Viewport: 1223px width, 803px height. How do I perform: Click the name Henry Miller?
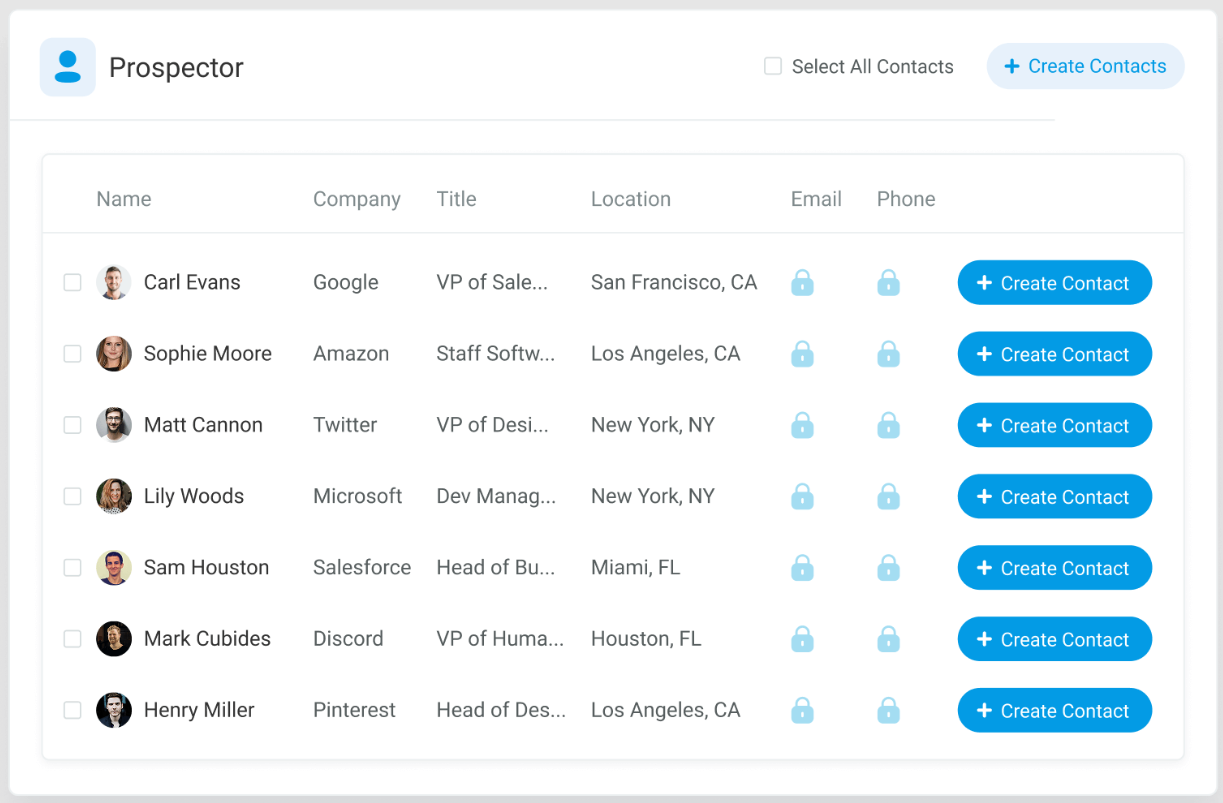[x=199, y=710]
